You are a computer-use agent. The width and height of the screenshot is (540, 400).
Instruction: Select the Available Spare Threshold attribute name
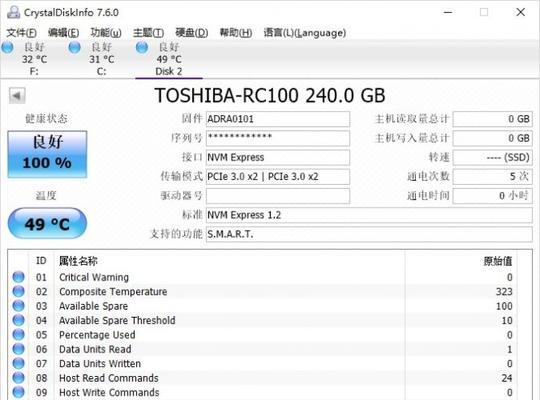pos(117,321)
